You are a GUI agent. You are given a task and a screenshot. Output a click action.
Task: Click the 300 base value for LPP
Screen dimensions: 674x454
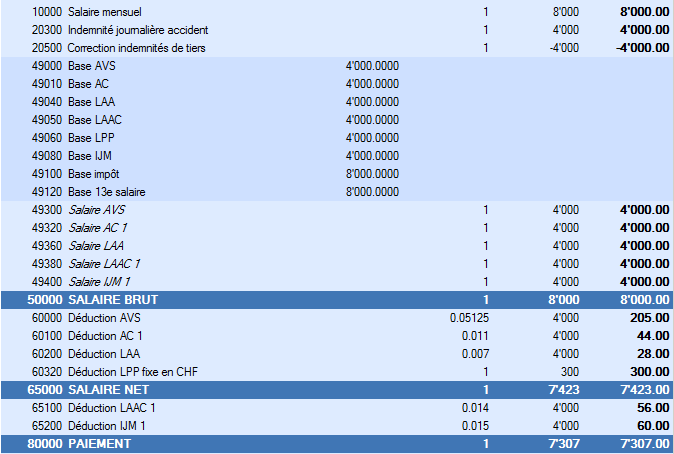[570, 371]
